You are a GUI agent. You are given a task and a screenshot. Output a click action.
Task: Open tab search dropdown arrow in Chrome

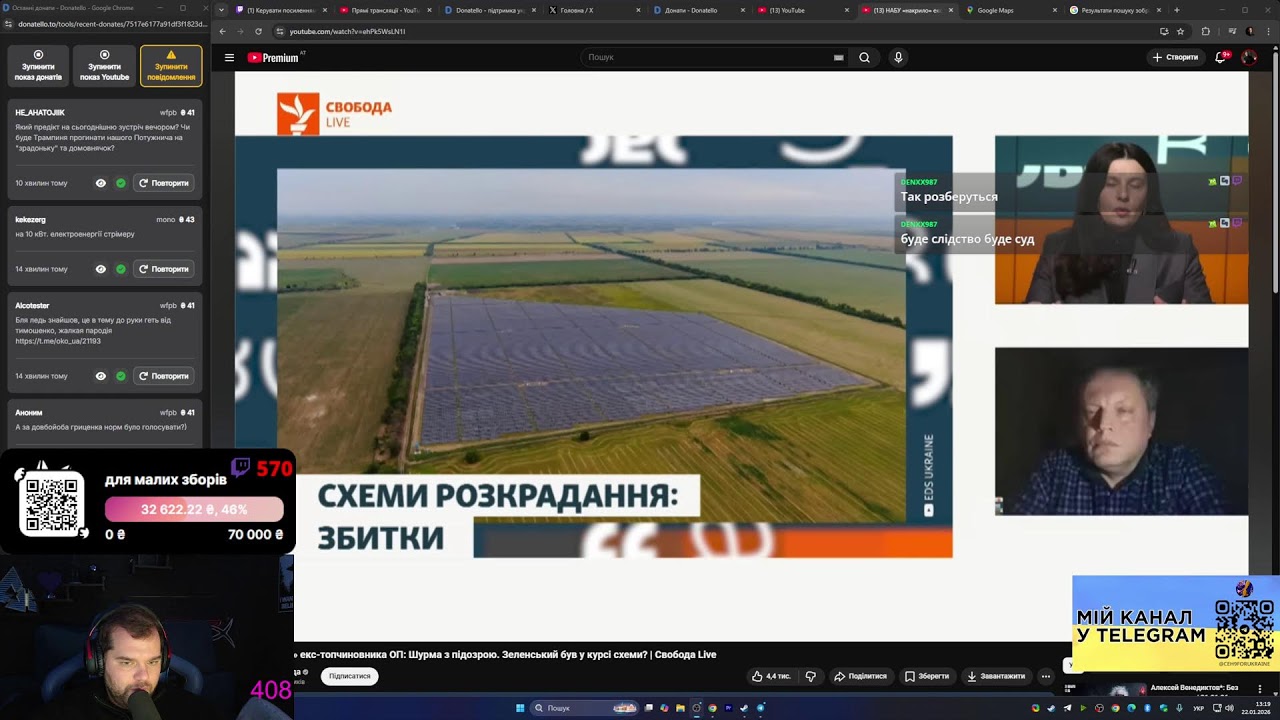point(220,10)
